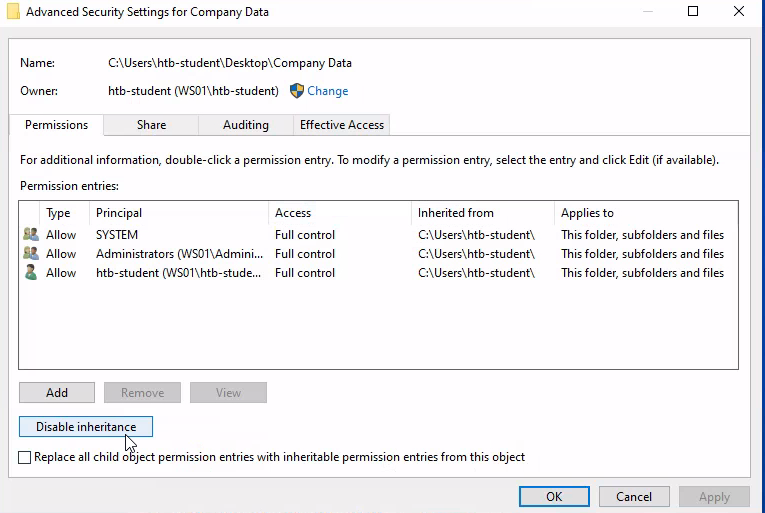The image size is (765, 513).
Task: Click the folder icon in title bar
Action: click(x=11, y=12)
